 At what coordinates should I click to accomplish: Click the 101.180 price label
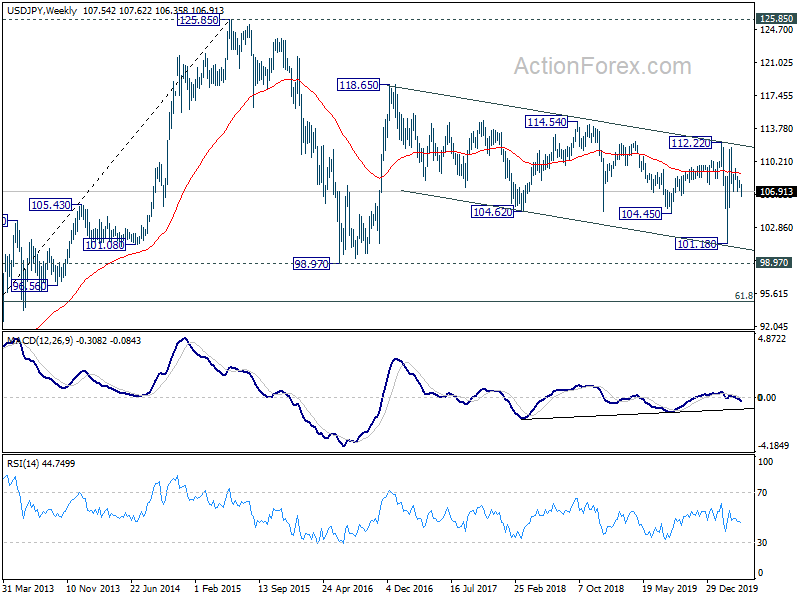pos(696,244)
